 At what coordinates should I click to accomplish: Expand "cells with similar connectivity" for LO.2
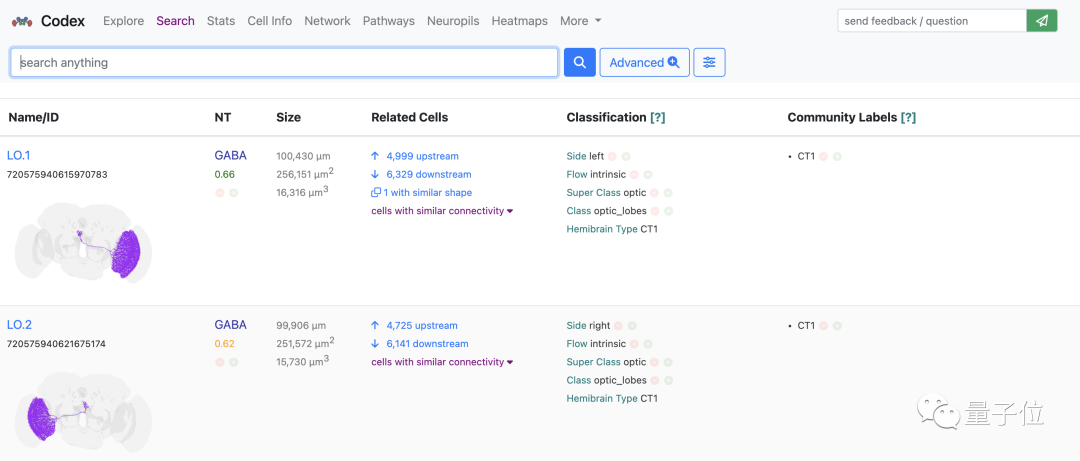(441, 362)
